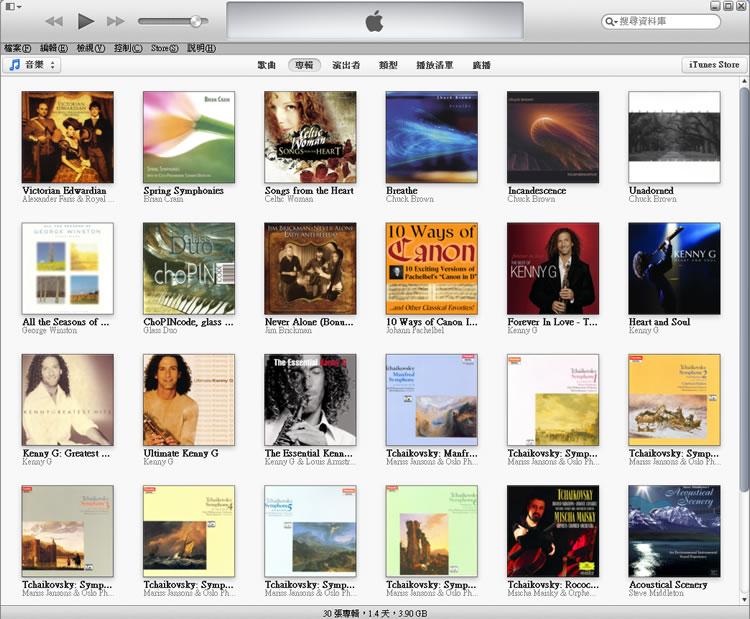750x619 pixels.
Task: Open the 說明(H) menu
Action: 201,48
